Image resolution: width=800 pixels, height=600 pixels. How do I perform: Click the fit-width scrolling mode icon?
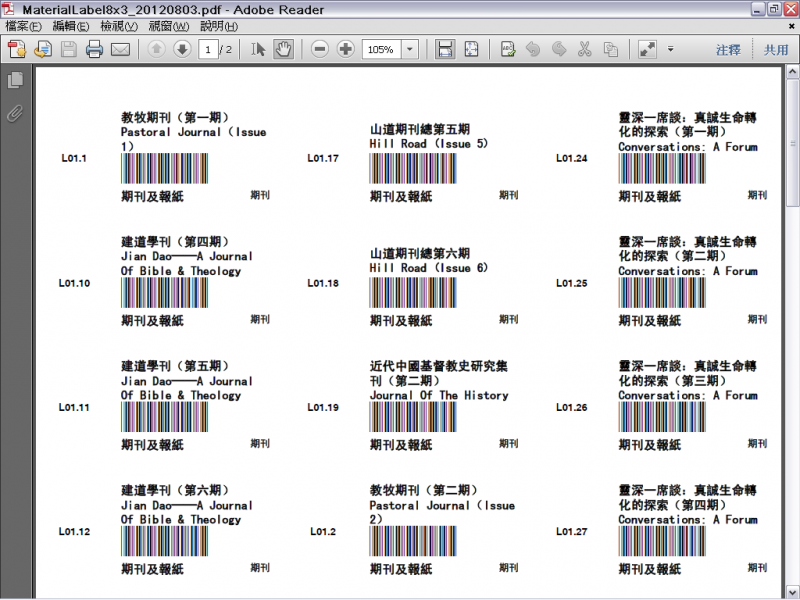coord(445,49)
